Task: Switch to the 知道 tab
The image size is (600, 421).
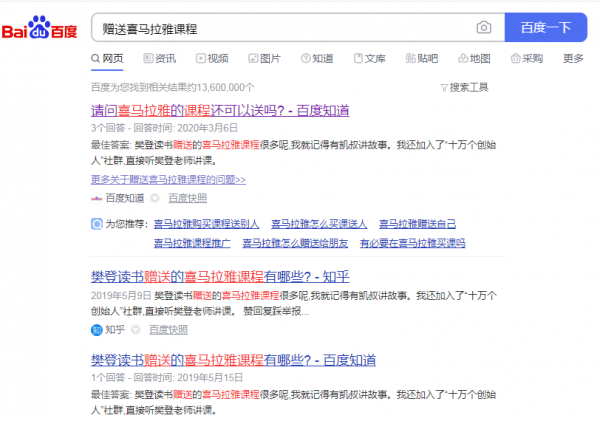Action: pos(317,59)
